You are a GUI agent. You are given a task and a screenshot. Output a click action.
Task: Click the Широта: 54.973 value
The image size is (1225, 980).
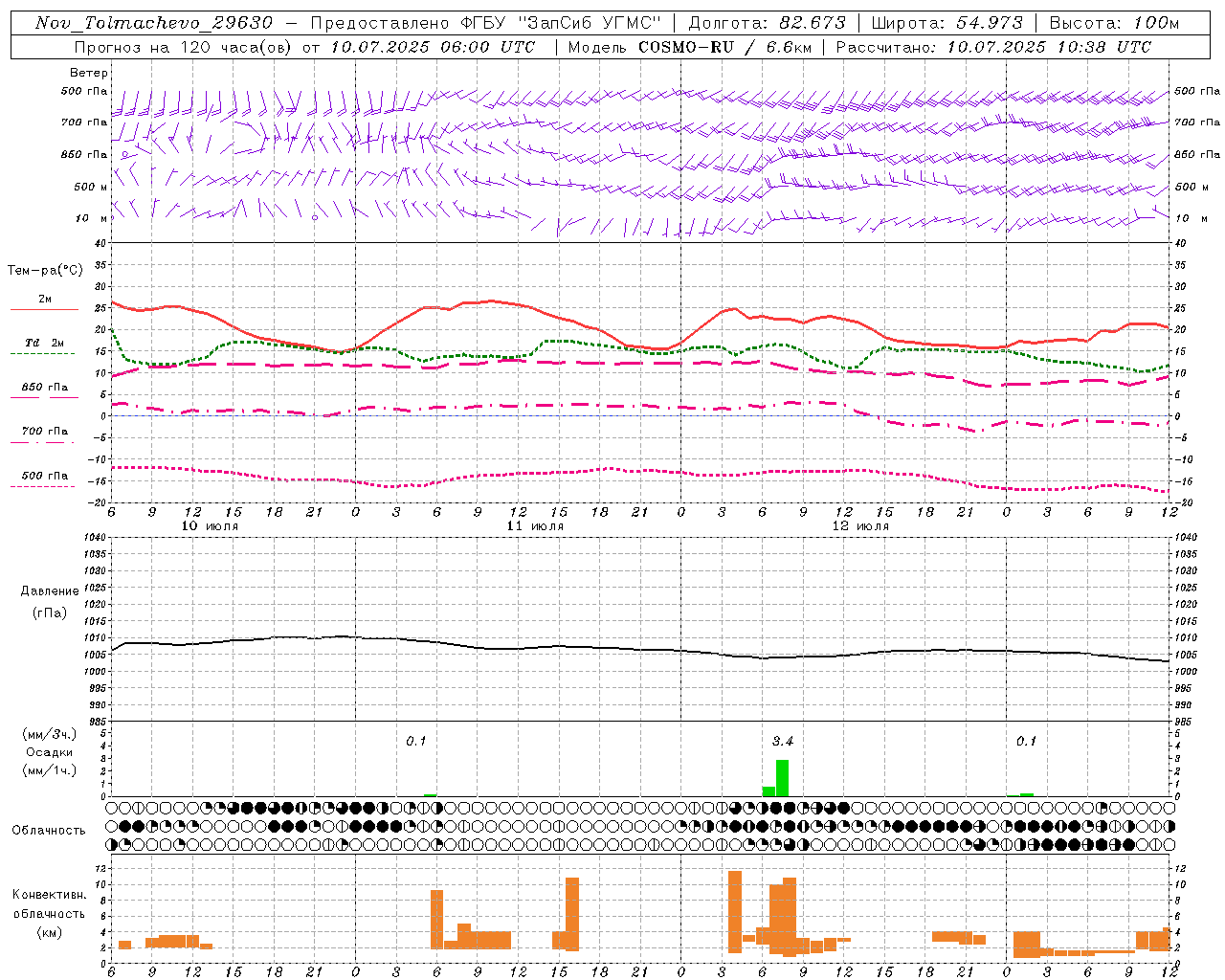tap(947, 23)
